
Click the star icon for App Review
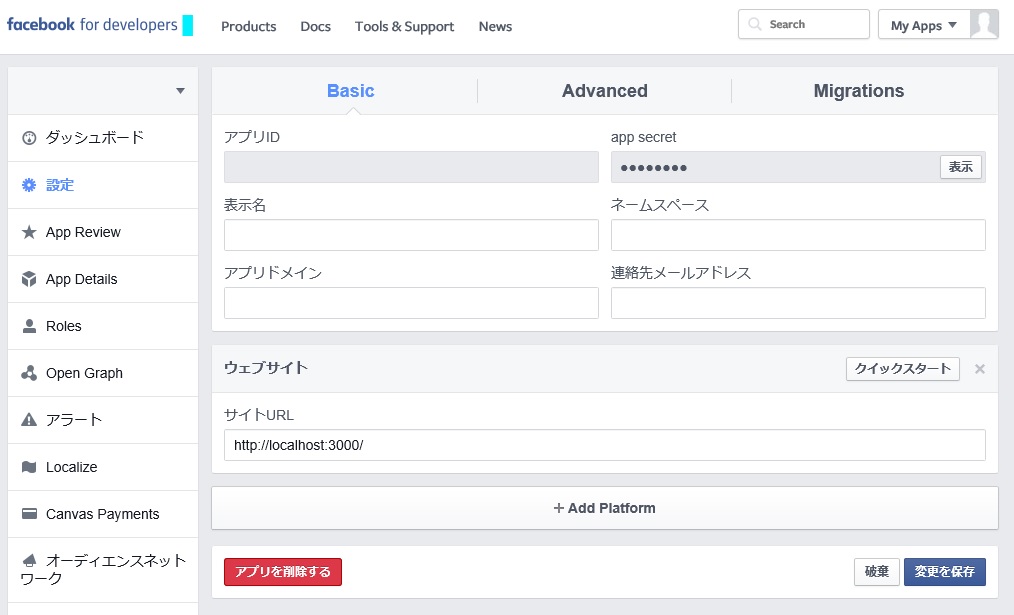tap(29, 232)
